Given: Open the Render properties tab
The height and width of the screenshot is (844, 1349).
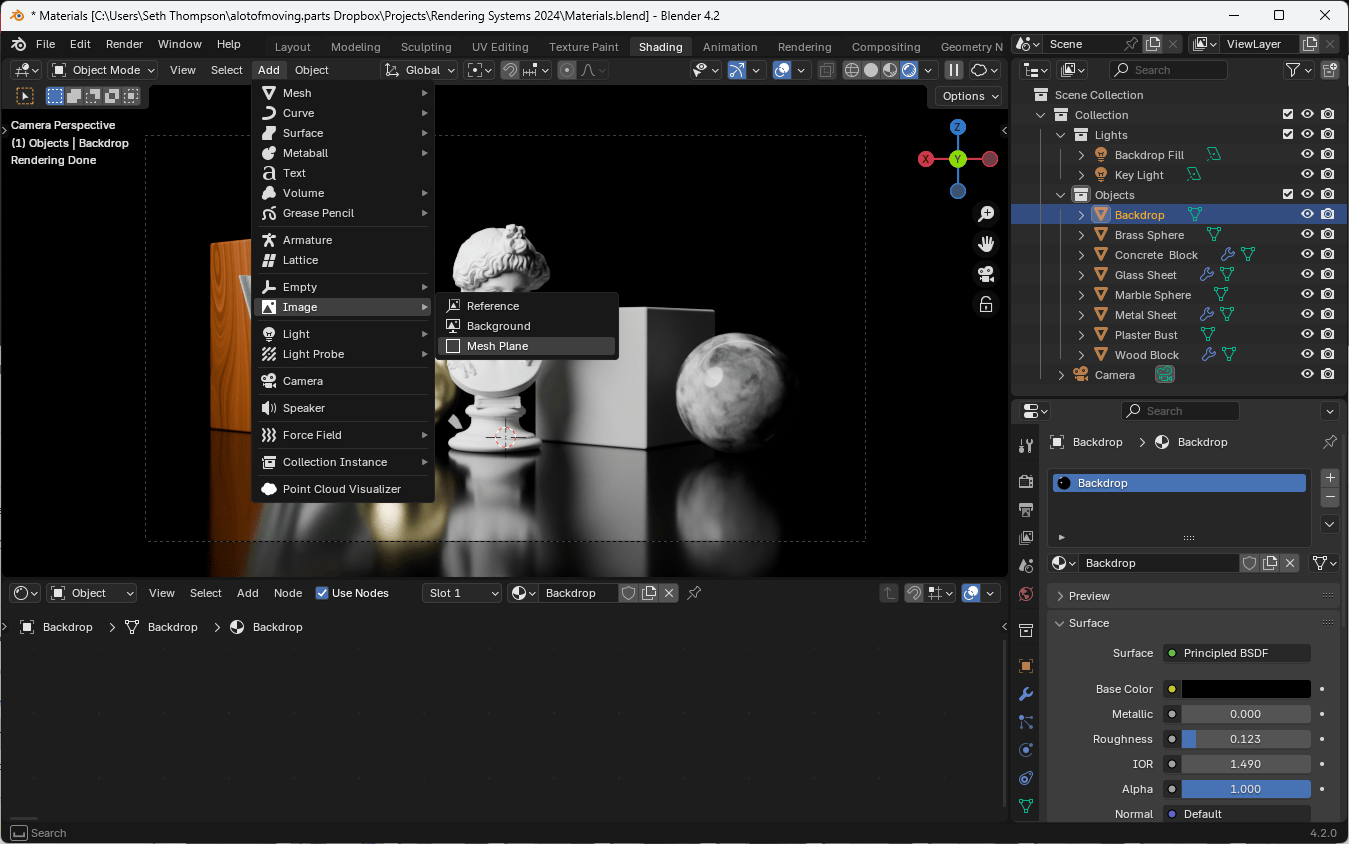Looking at the screenshot, I should coord(1025,482).
